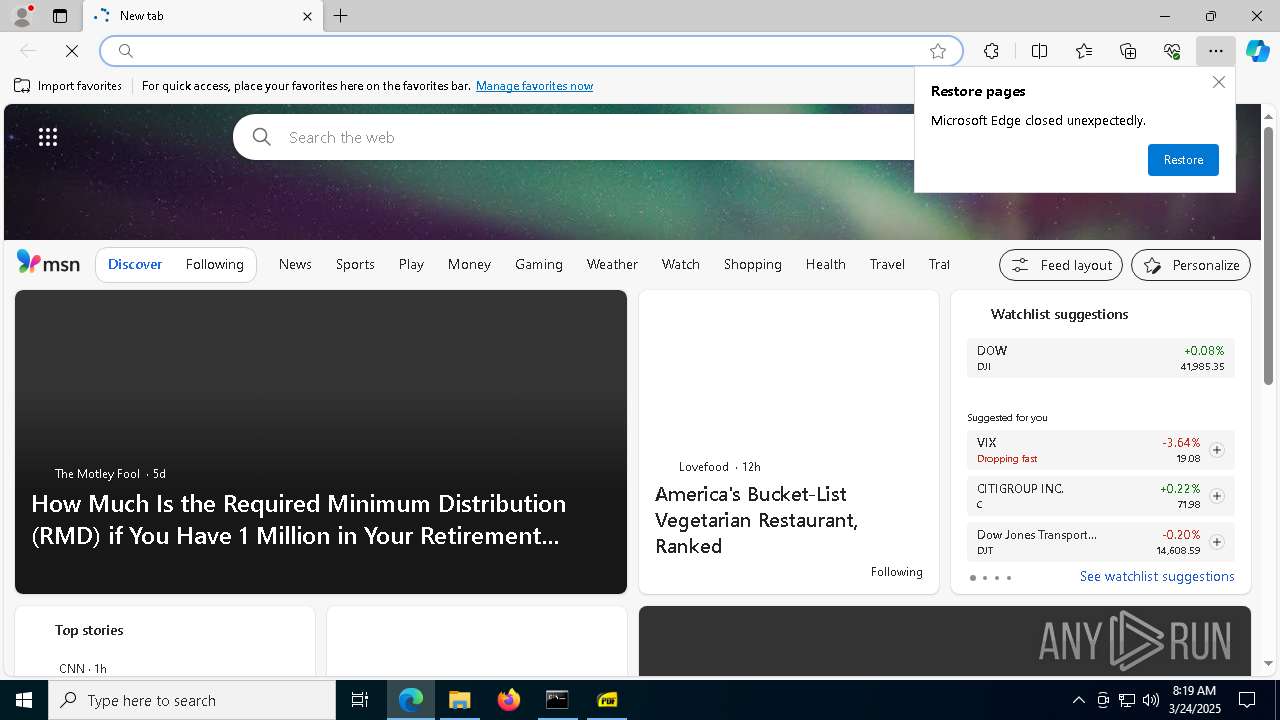Stop loading the page
Image resolution: width=1280 pixels, height=720 pixels.
tap(72, 51)
